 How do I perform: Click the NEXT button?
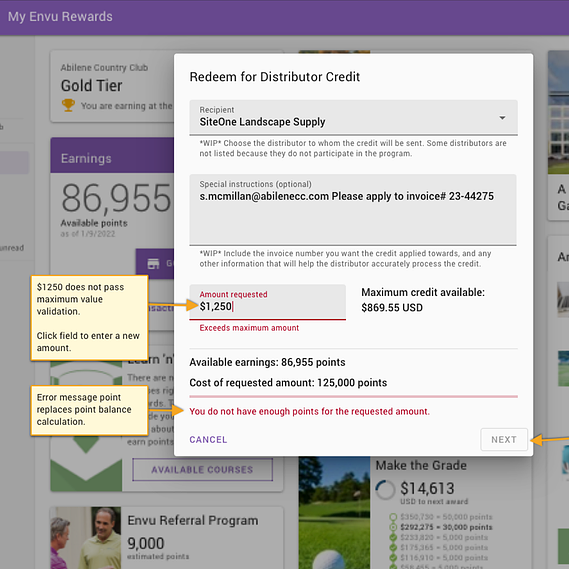coord(504,439)
